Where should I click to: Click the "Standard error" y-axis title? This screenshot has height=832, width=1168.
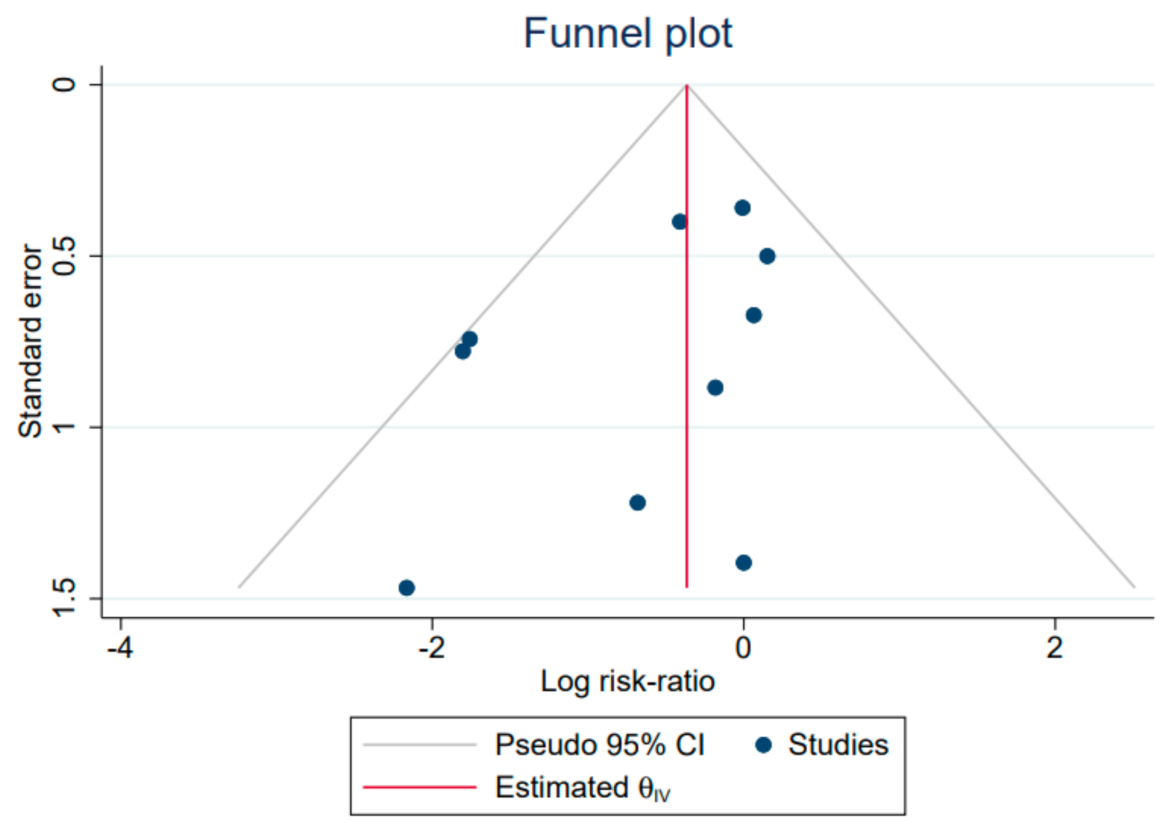32,340
